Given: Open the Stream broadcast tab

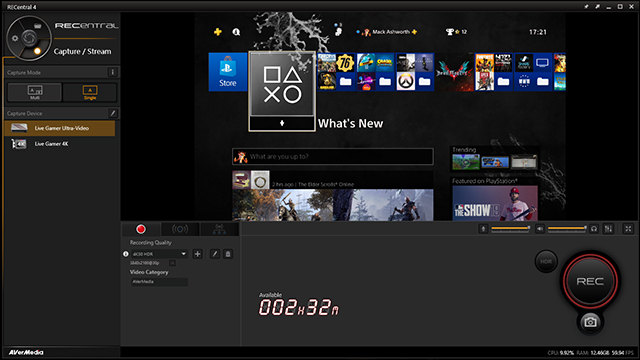Looking at the screenshot, I should click(180, 229).
